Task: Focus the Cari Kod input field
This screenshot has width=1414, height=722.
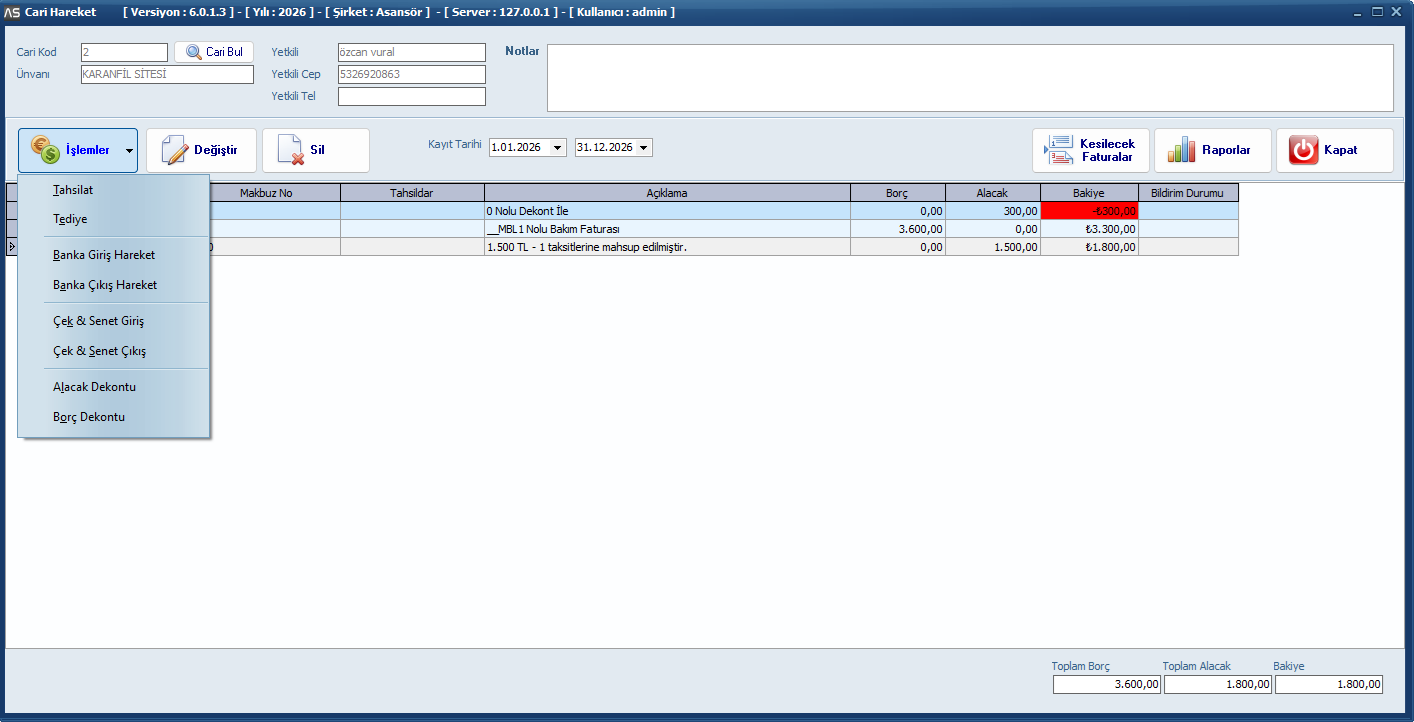Action: [124, 52]
